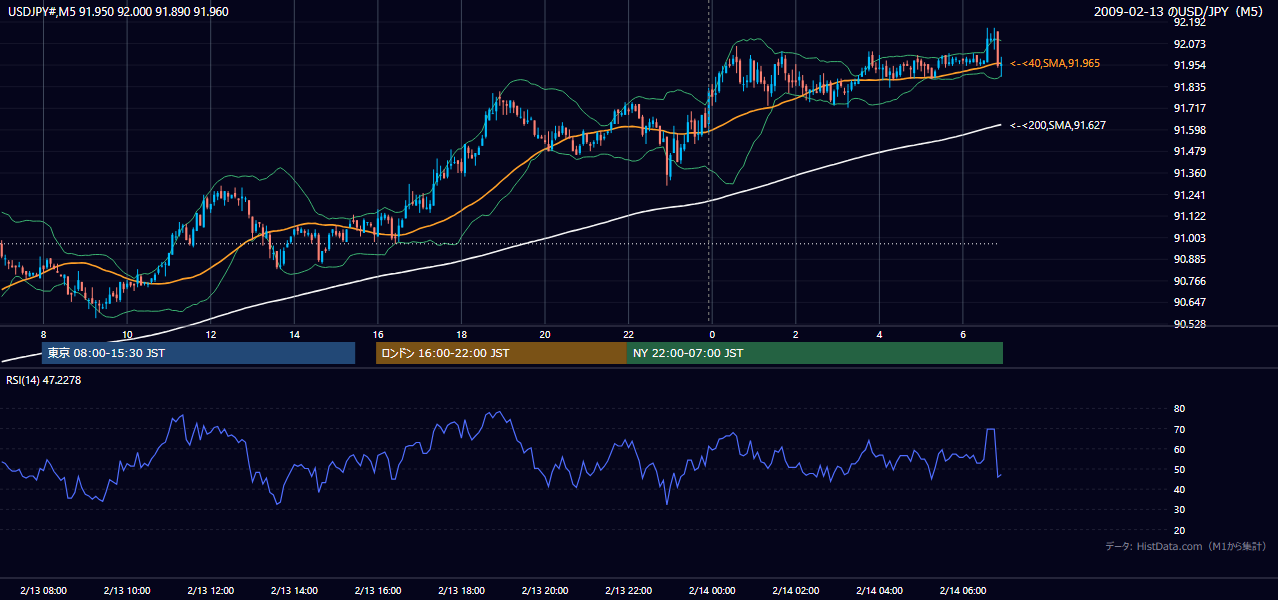Click RSI scale value 20
The width and height of the screenshot is (1278, 600).
(1180, 530)
